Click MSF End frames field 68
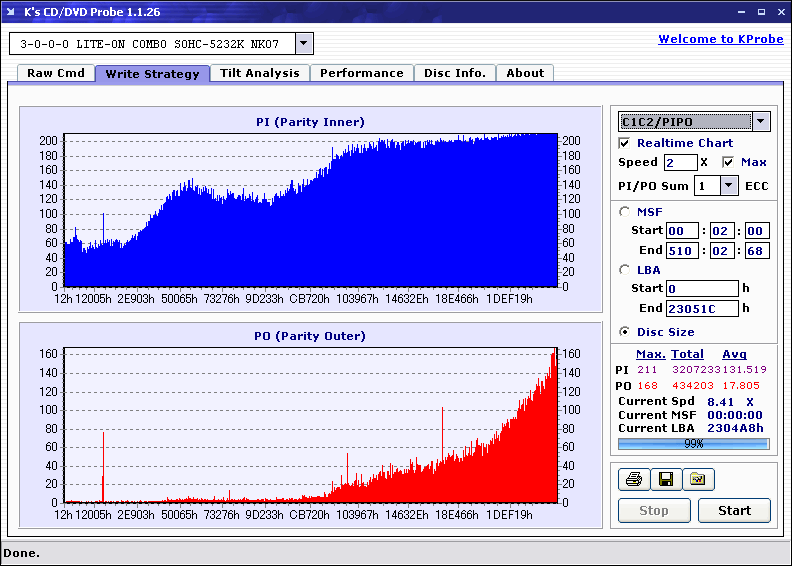This screenshot has width=792, height=566. (x=757, y=250)
